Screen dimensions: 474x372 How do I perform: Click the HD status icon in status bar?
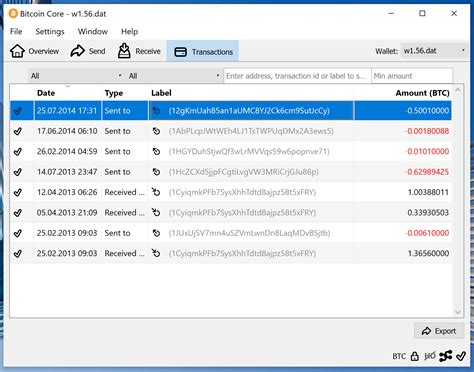click(430, 356)
